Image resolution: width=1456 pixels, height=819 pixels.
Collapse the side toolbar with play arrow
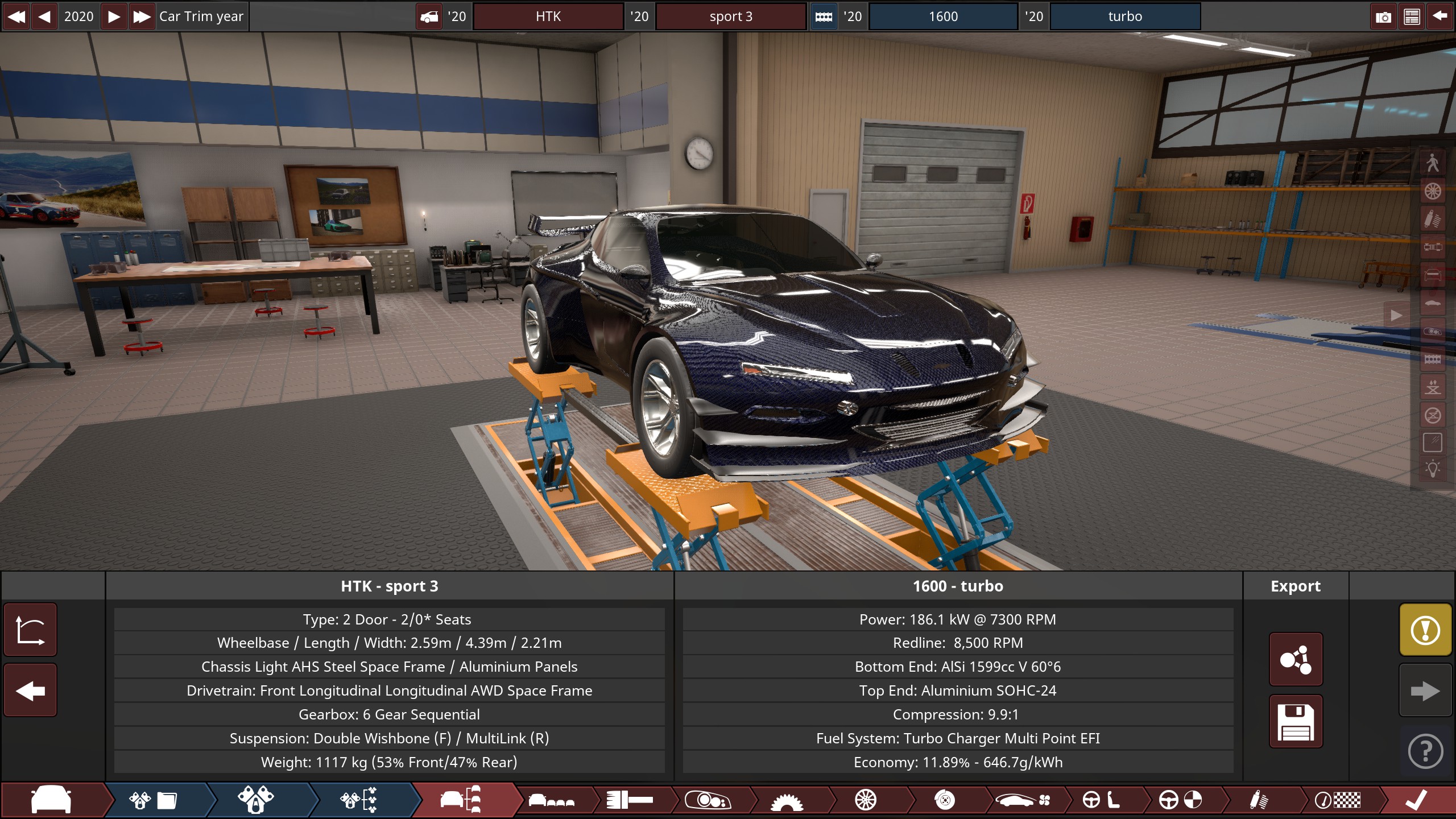[1396, 315]
